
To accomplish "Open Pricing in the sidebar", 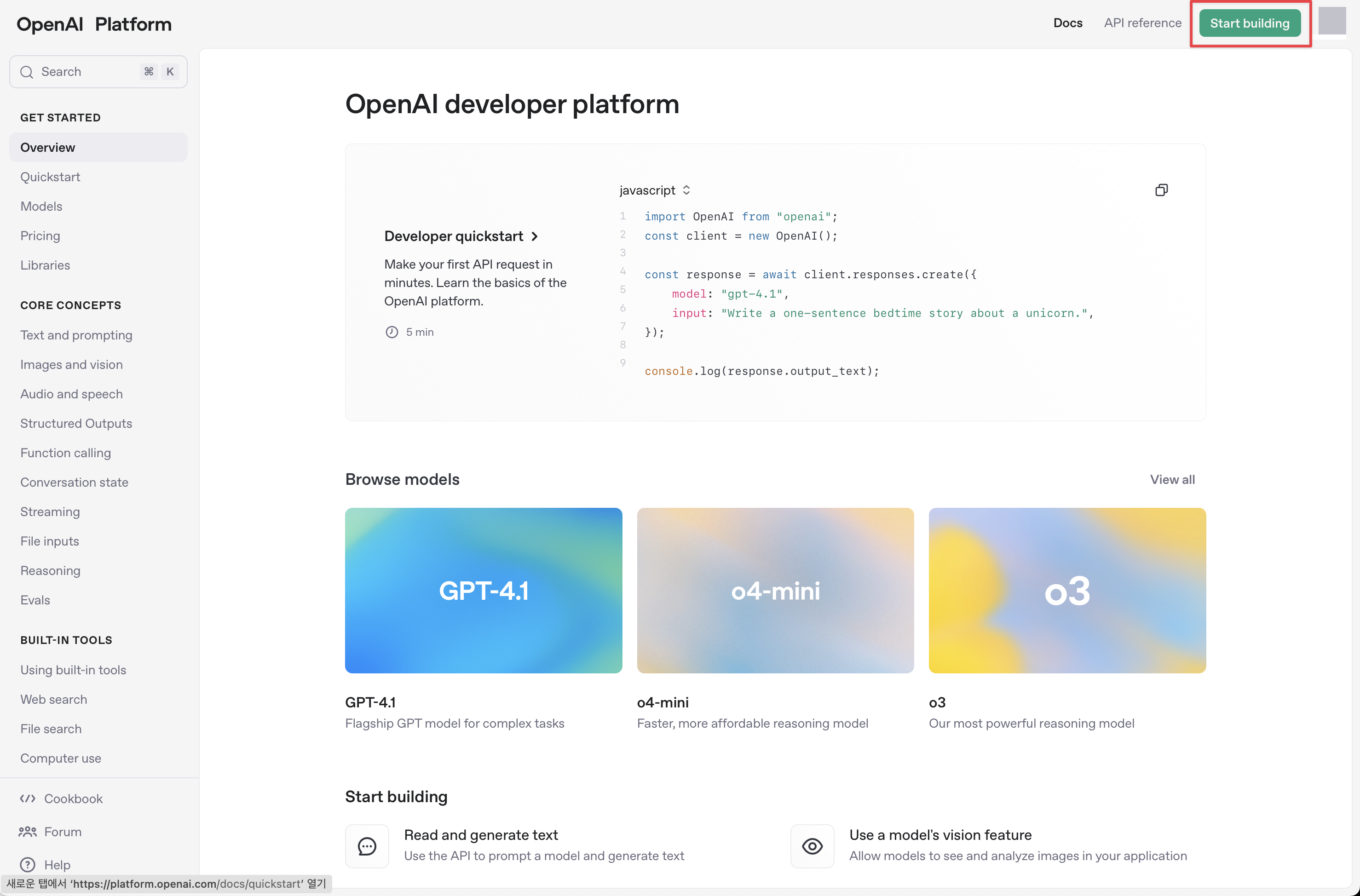I will [40, 236].
